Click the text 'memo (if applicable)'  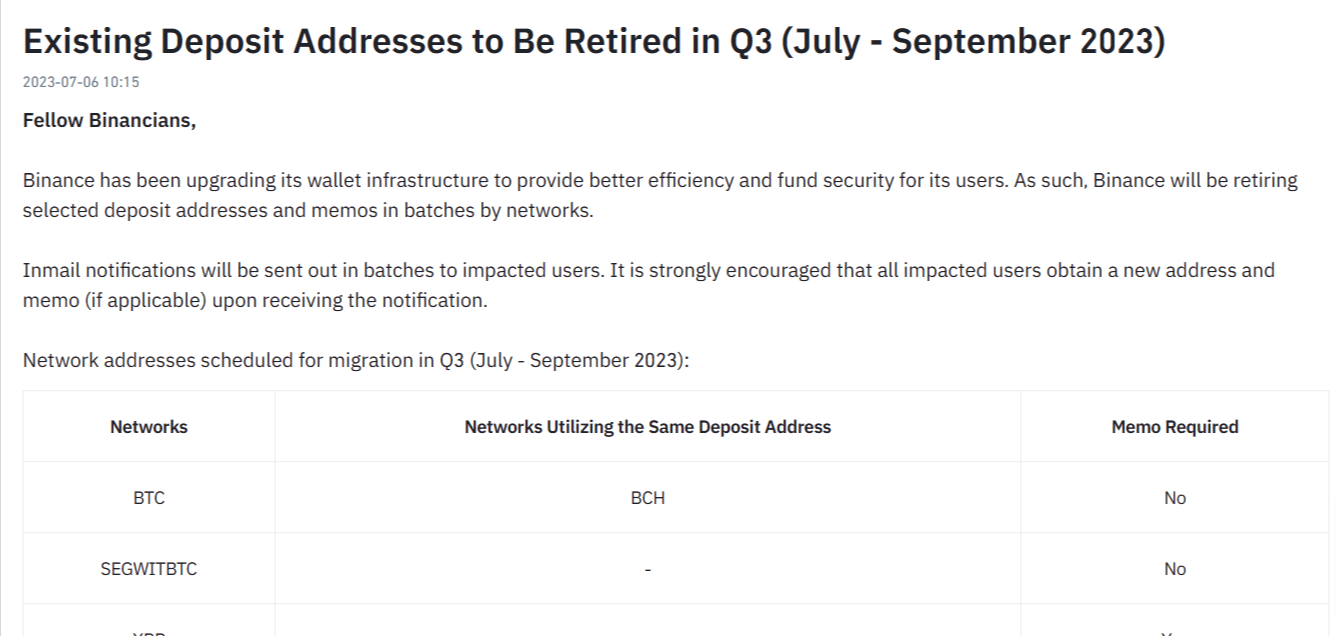(114, 300)
